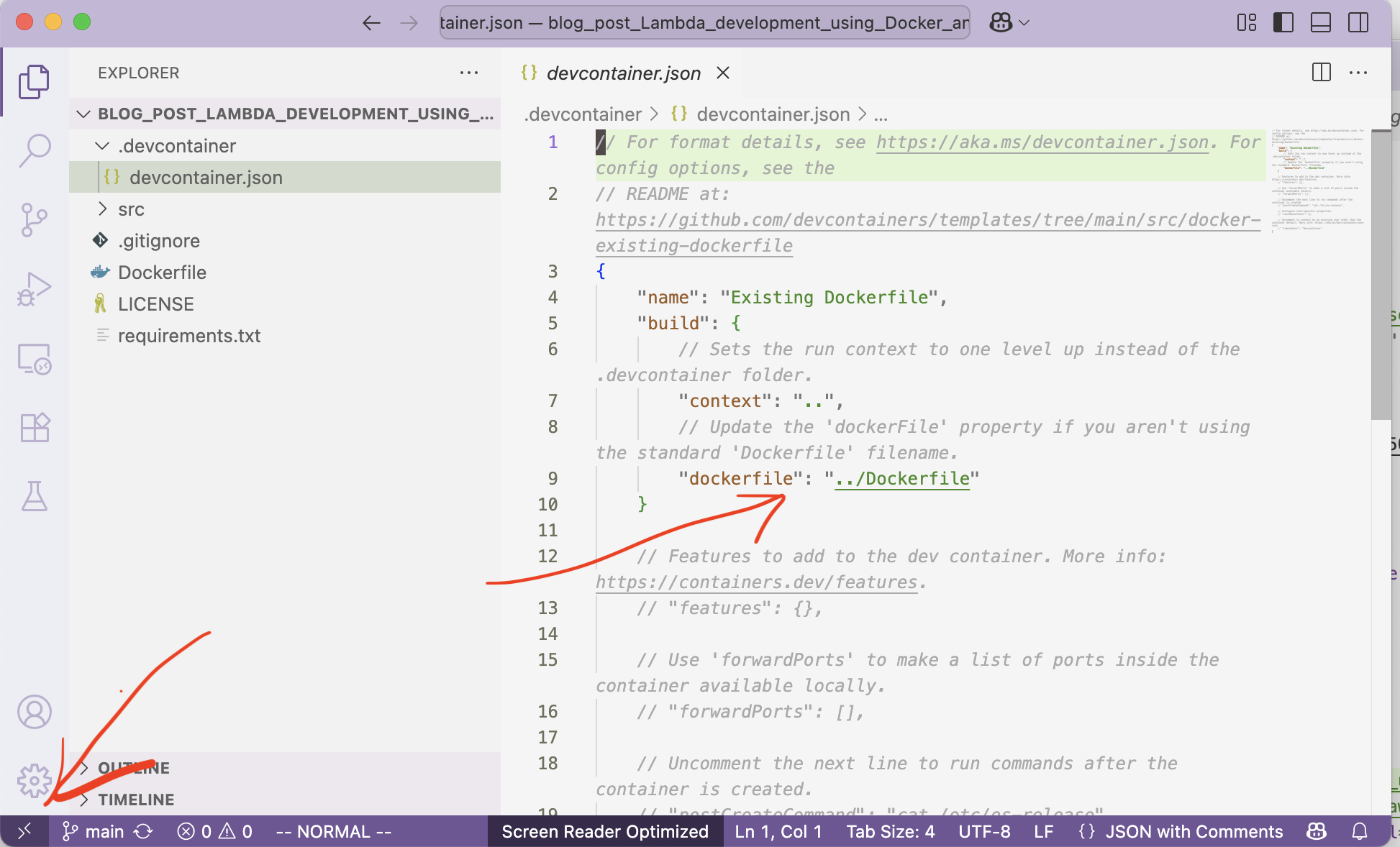
Task: Click the main branch in status bar
Action: (x=94, y=832)
